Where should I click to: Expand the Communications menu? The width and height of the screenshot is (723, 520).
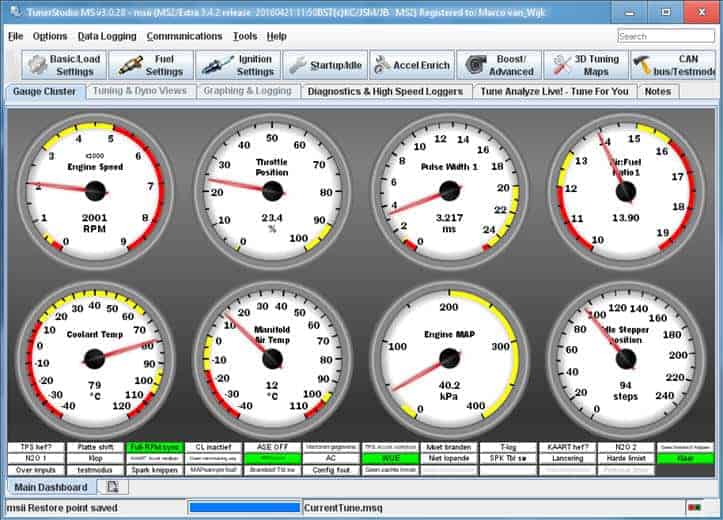[x=184, y=36]
